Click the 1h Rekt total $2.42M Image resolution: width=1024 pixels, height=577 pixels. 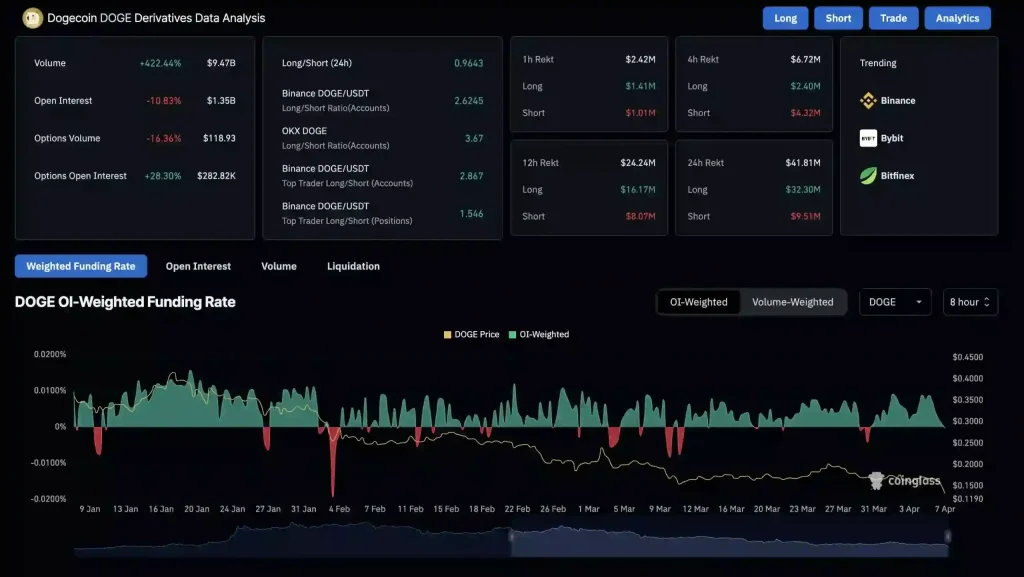640,59
